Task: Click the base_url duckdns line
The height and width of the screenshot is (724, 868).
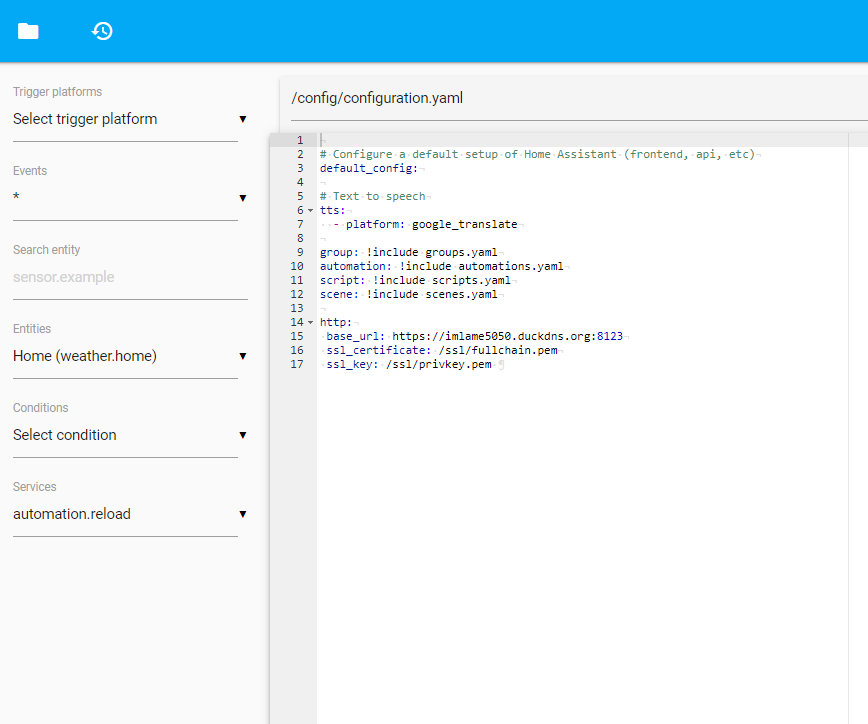Action: click(474, 337)
